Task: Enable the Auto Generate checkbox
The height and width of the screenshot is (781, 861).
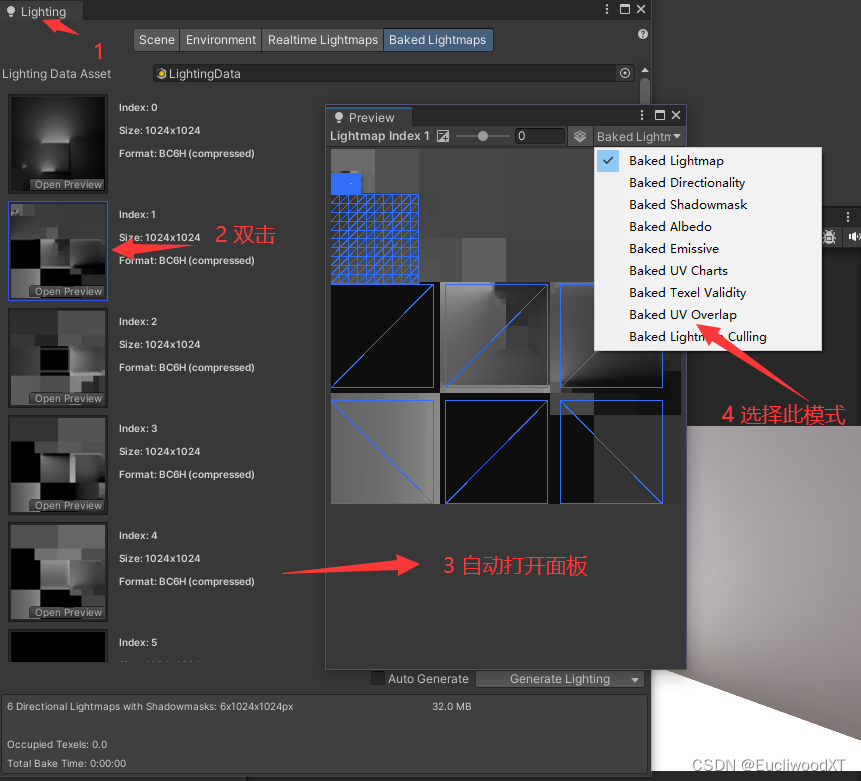Action: pos(378,678)
